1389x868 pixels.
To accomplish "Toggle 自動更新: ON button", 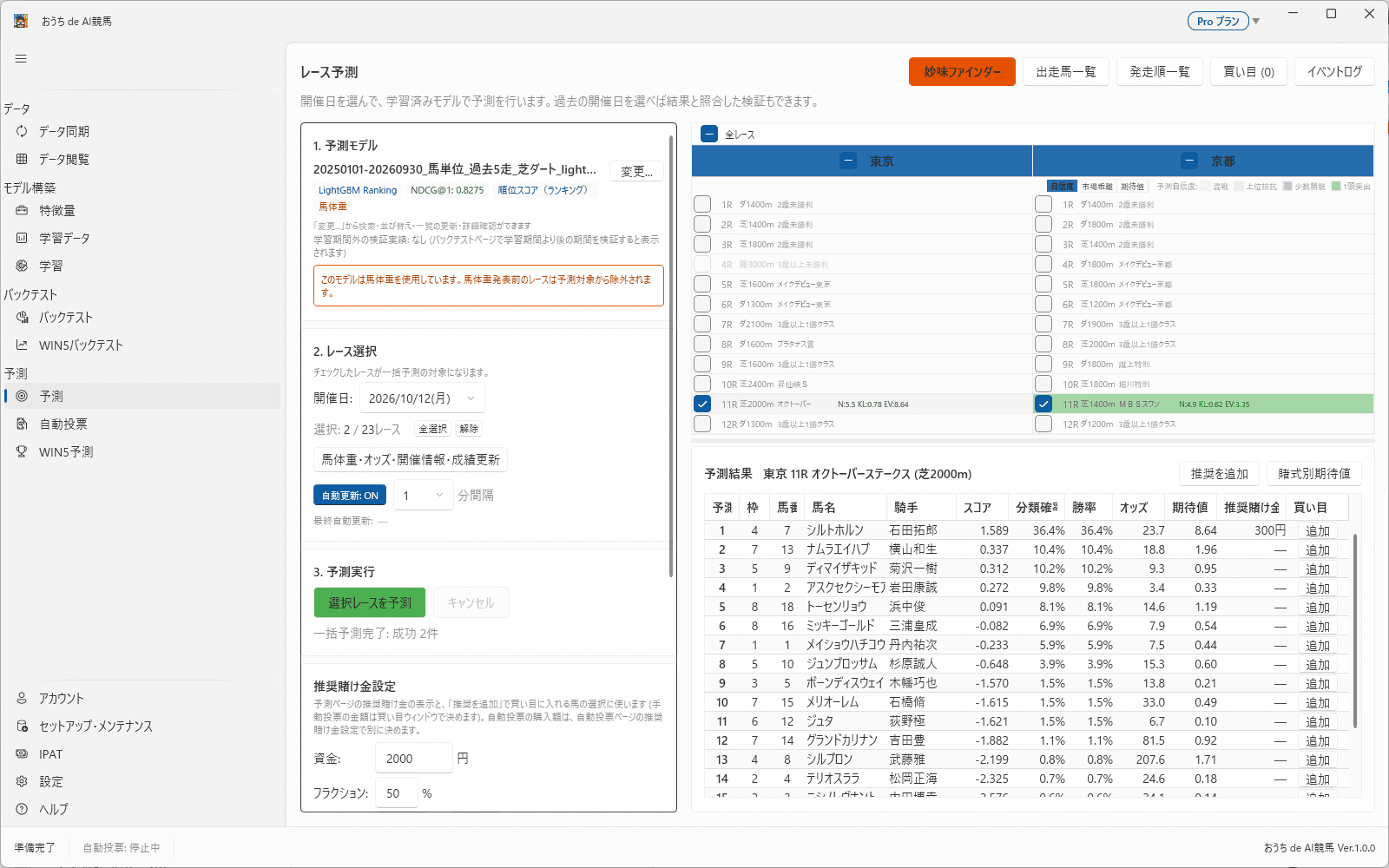I will click(350, 496).
